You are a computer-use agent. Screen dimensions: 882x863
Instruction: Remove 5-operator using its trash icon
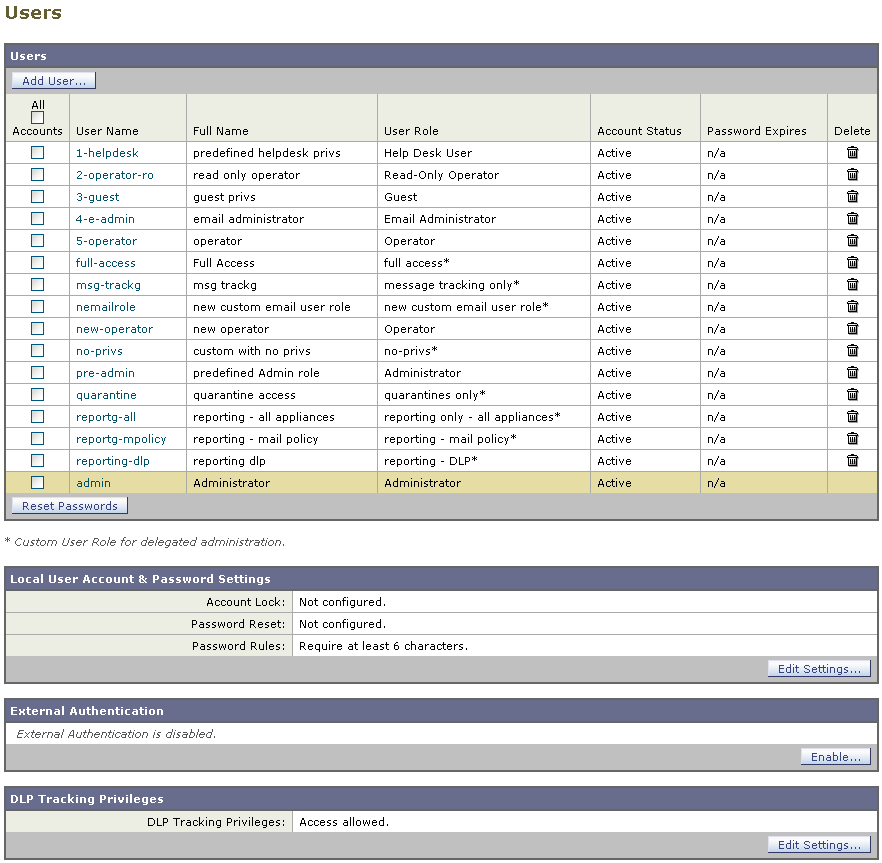pyautogui.click(x=852, y=240)
